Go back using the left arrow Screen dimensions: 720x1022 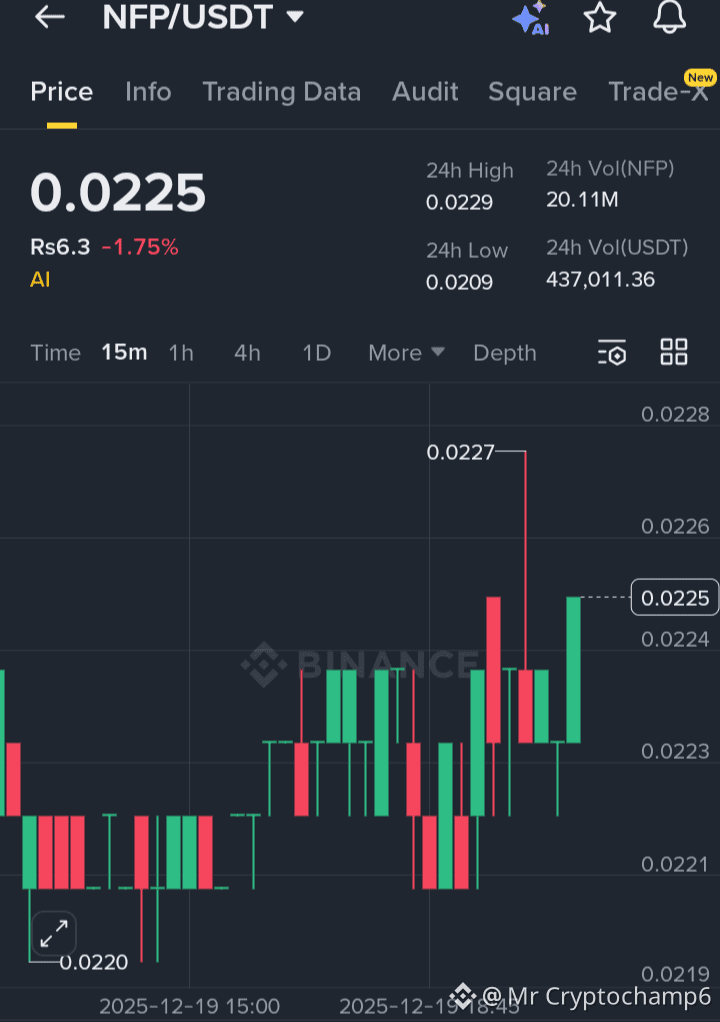pyautogui.click(x=50, y=17)
